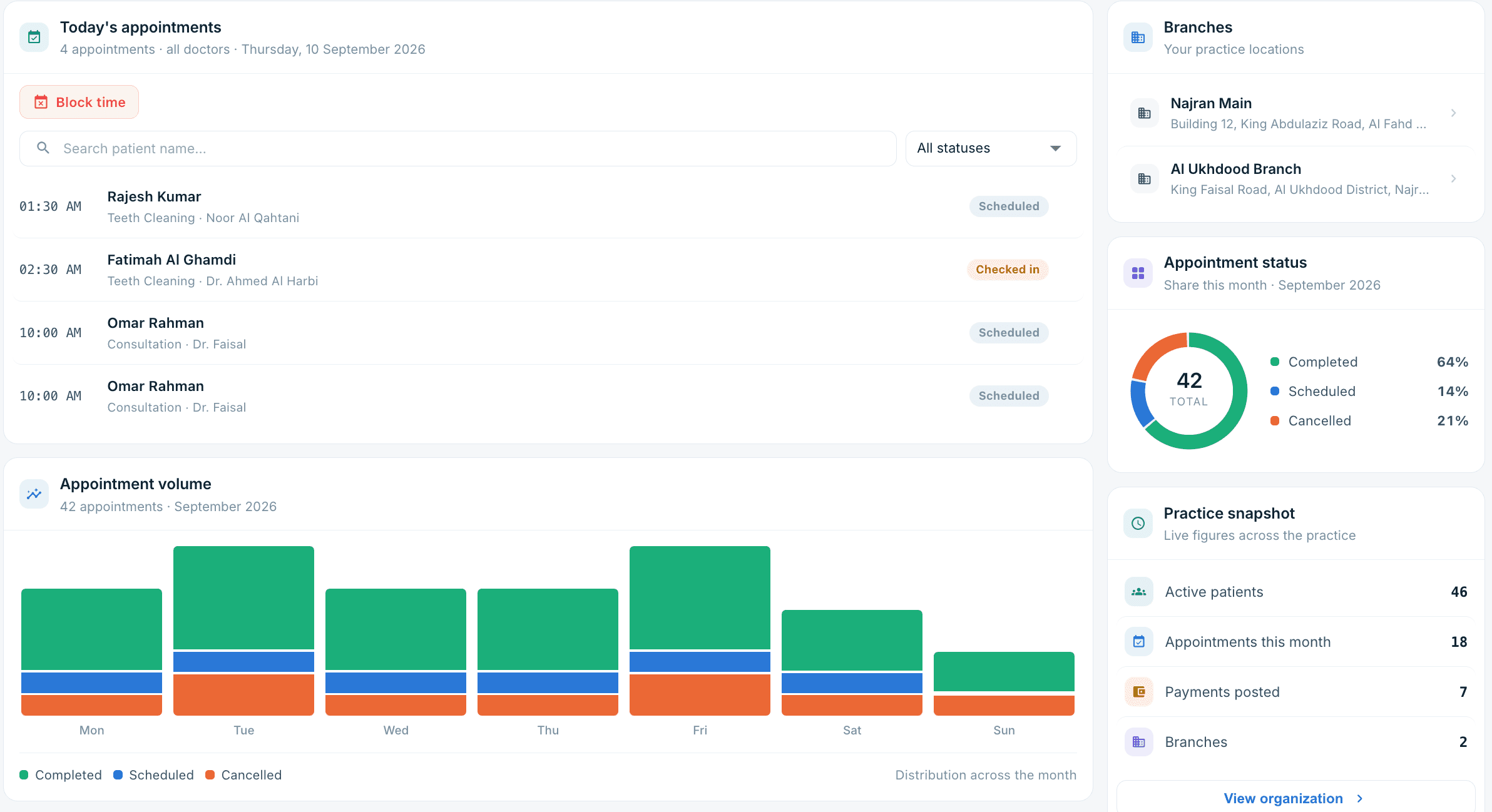Click the Block time button
Viewport: 1492px width, 812px height.
pos(79,102)
